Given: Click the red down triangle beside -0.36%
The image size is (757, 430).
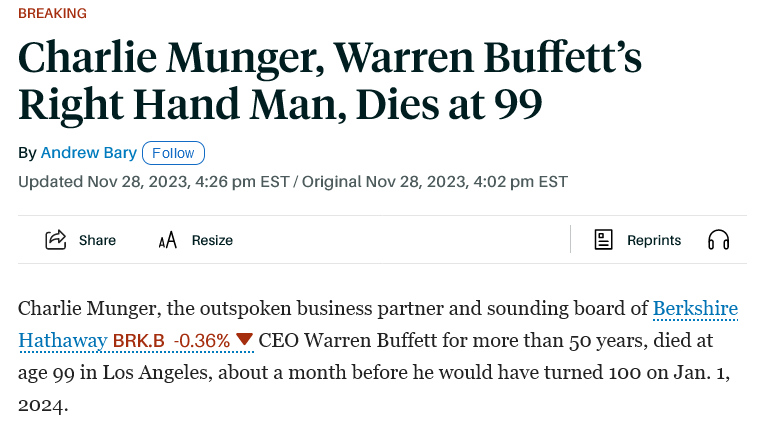Looking at the screenshot, I should point(244,339).
